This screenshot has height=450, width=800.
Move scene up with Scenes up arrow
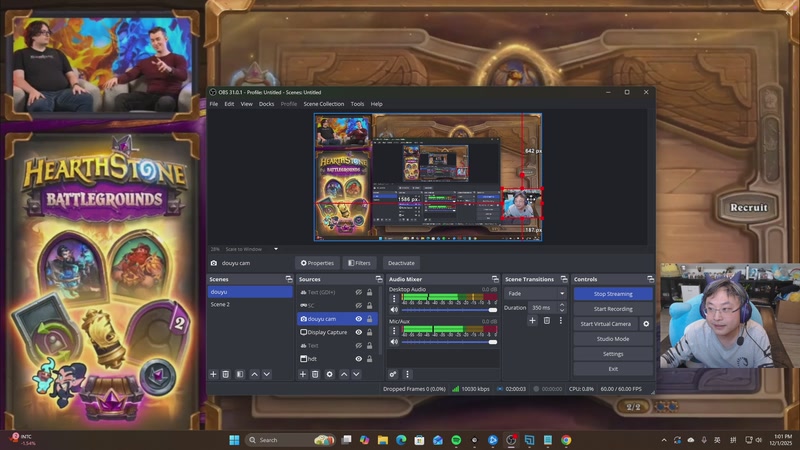[x=254, y=374]
